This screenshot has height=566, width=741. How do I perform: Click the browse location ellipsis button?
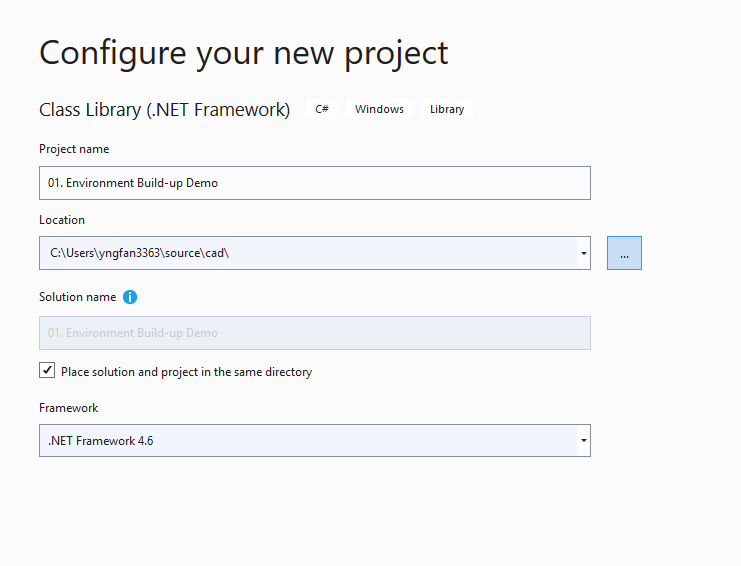pos(624,253)
